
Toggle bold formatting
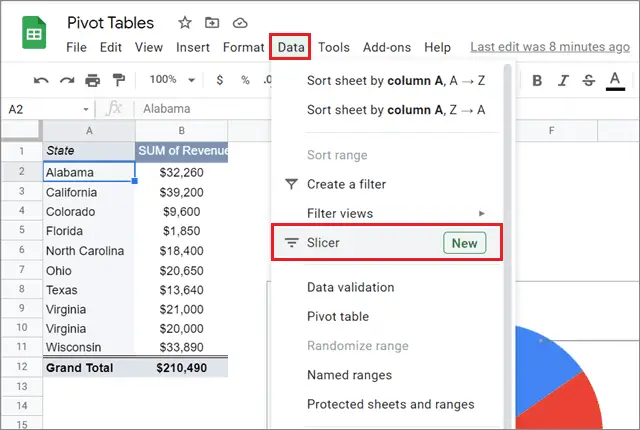click(x=537, y=80)
